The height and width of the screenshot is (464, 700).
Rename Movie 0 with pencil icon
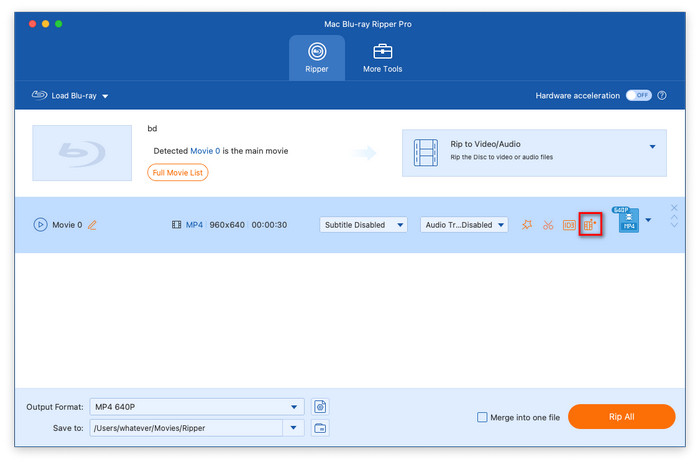92,225
